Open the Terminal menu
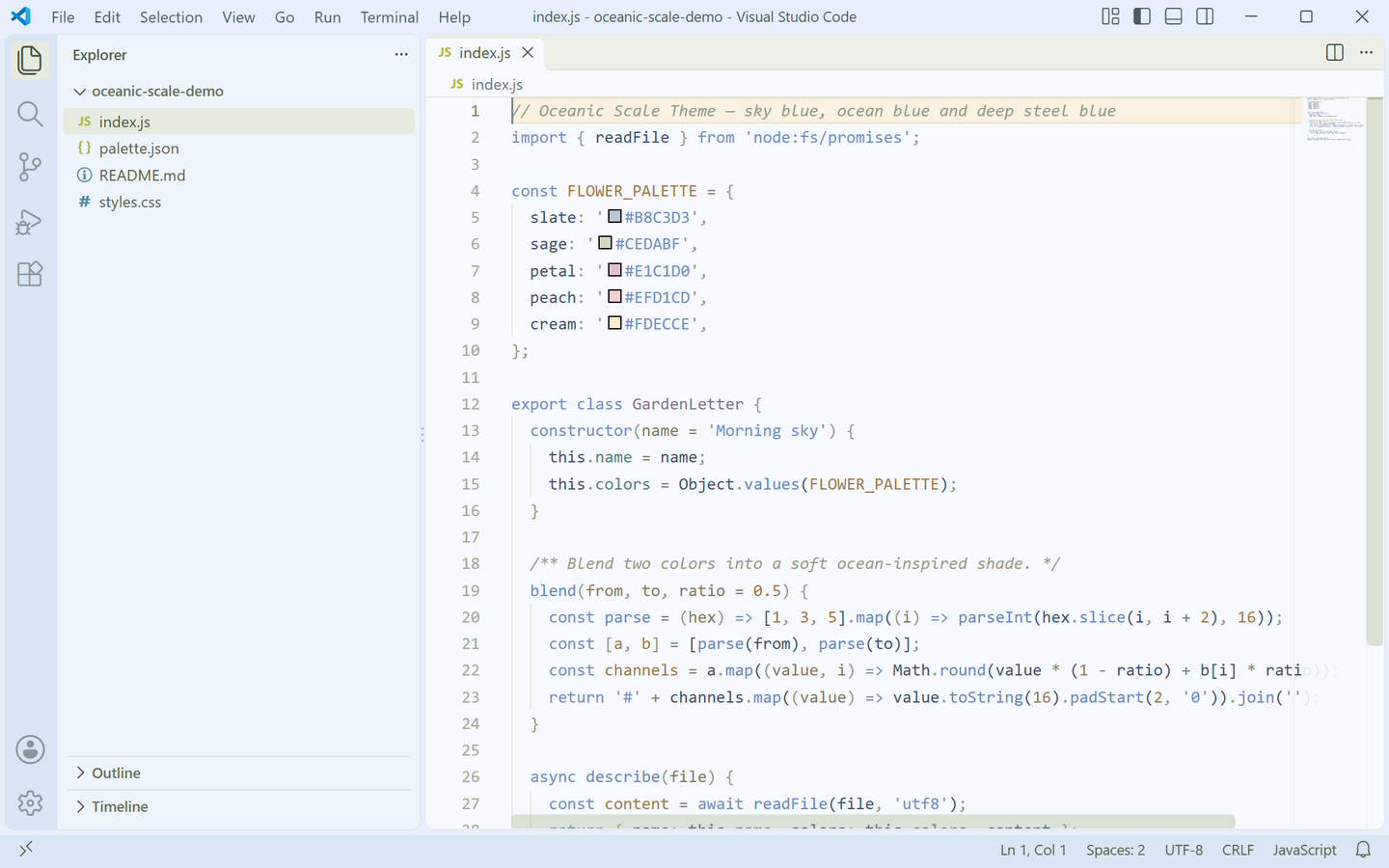 click(390, 17)
